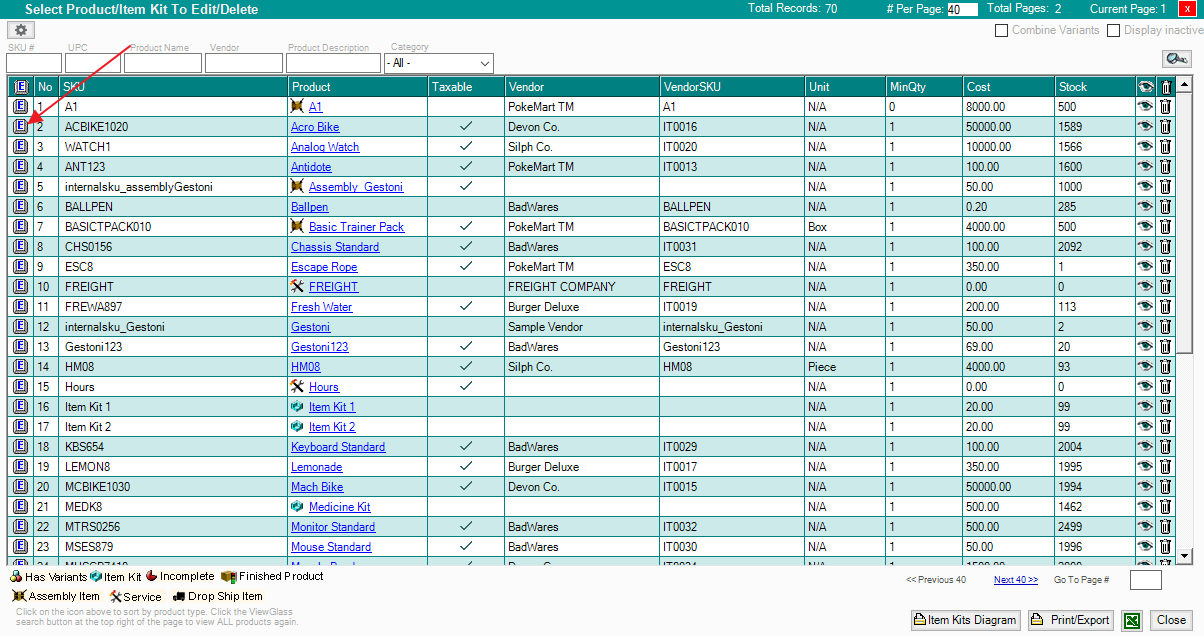Image resolution: width=1204 pixels, height=636 pixels.
Task: Click the key search icon at top right
Action: pos(1176,59)
